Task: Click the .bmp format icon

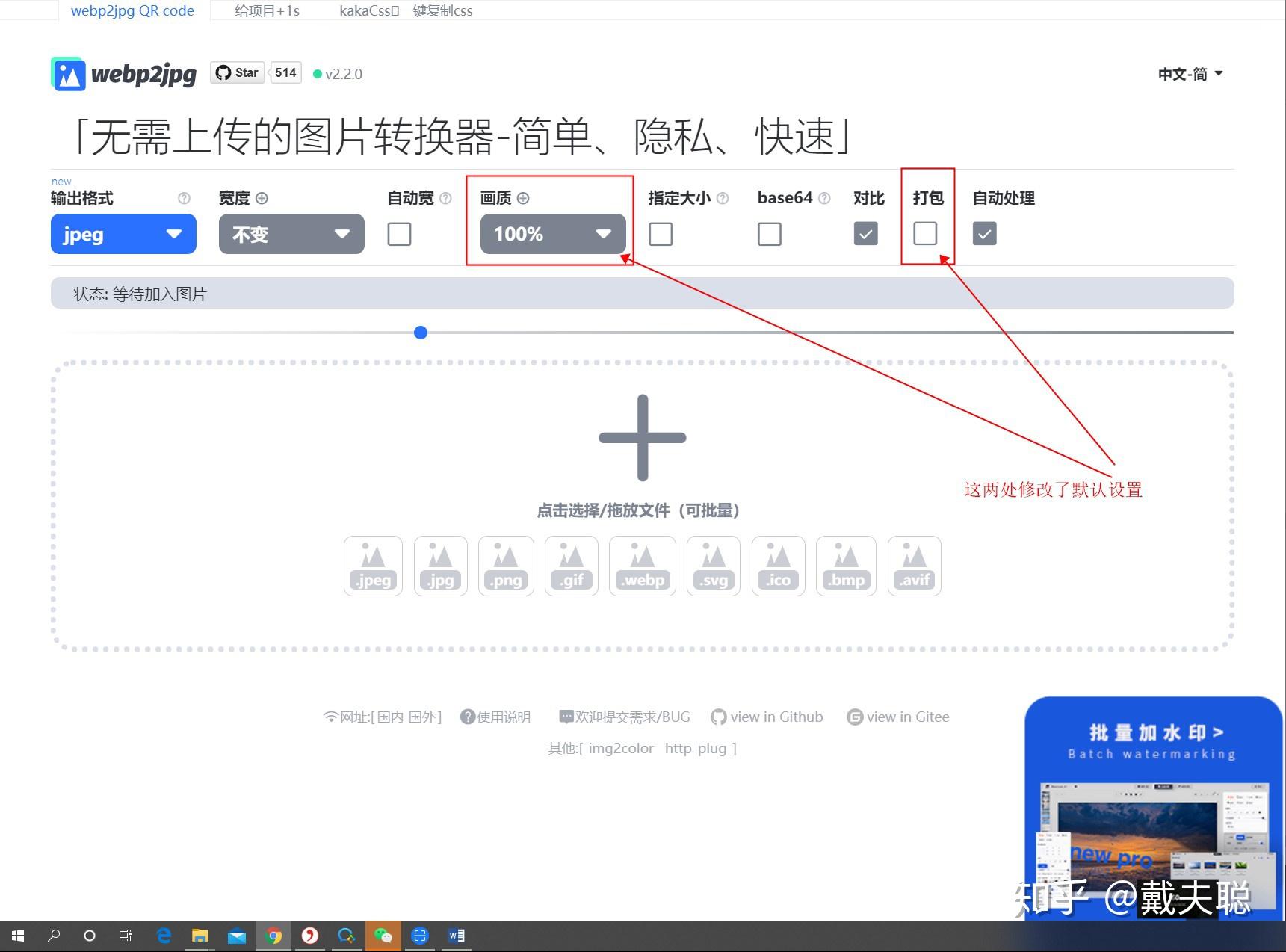Action: (x=846, y=566)
